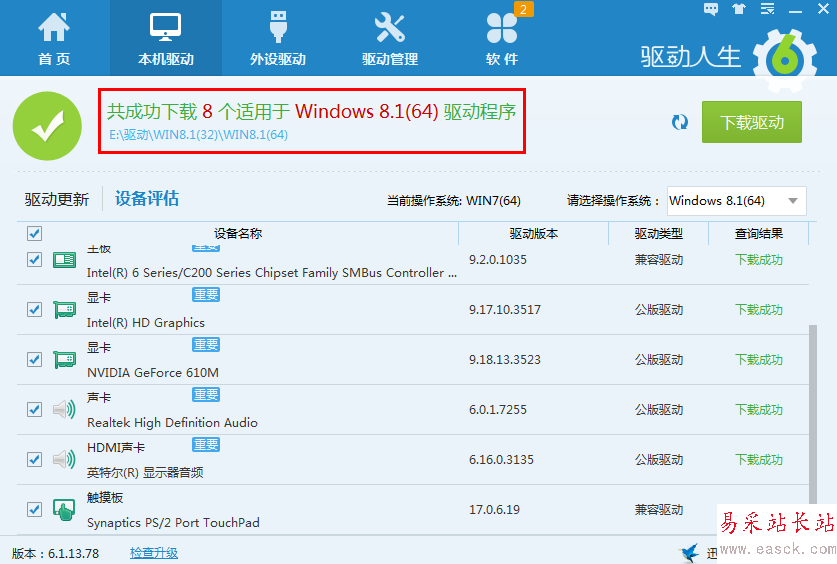Click NVIDIA GeForce 610M device name
The width and height of the screenshot is (837, 564).
153,372
